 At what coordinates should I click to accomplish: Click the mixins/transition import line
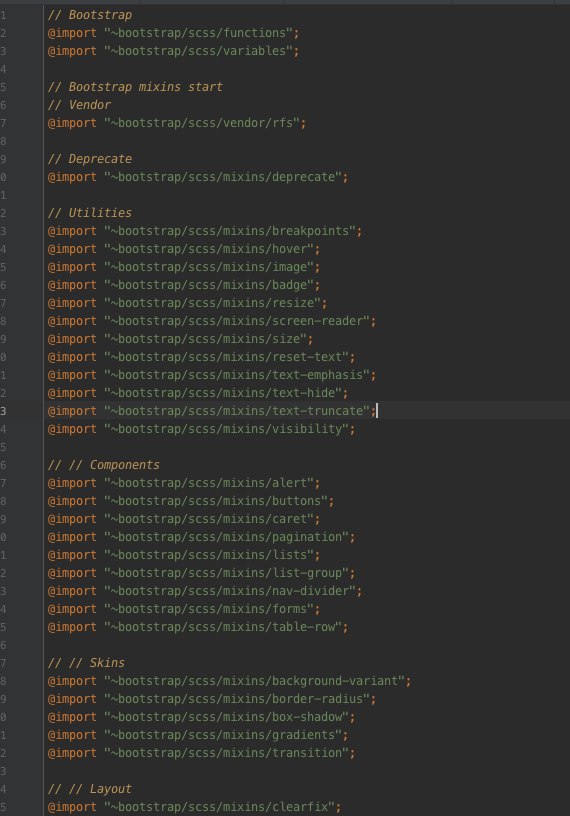[201, 753]
